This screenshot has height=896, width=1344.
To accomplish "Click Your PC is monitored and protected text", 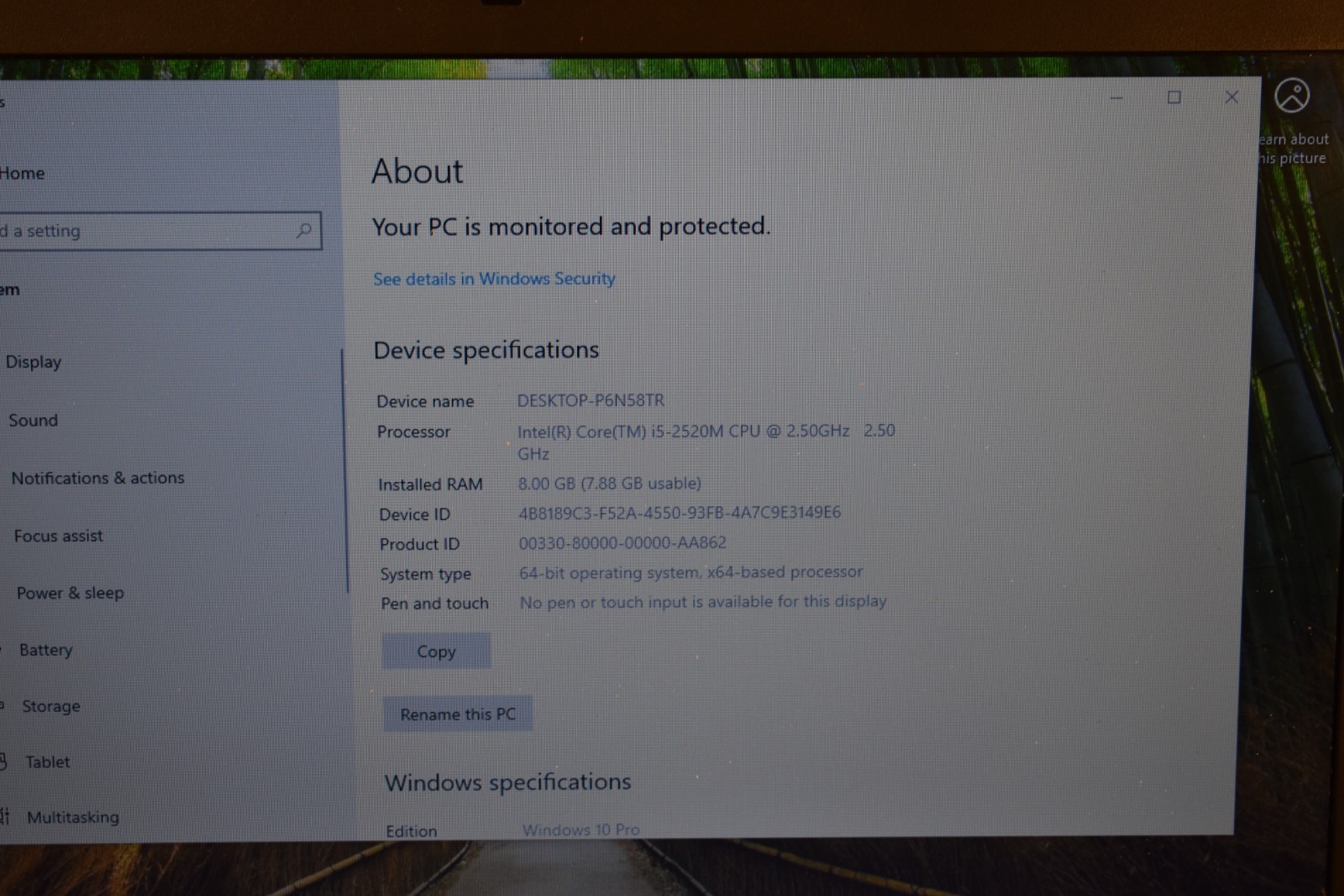I will click(x=571, y=227).
